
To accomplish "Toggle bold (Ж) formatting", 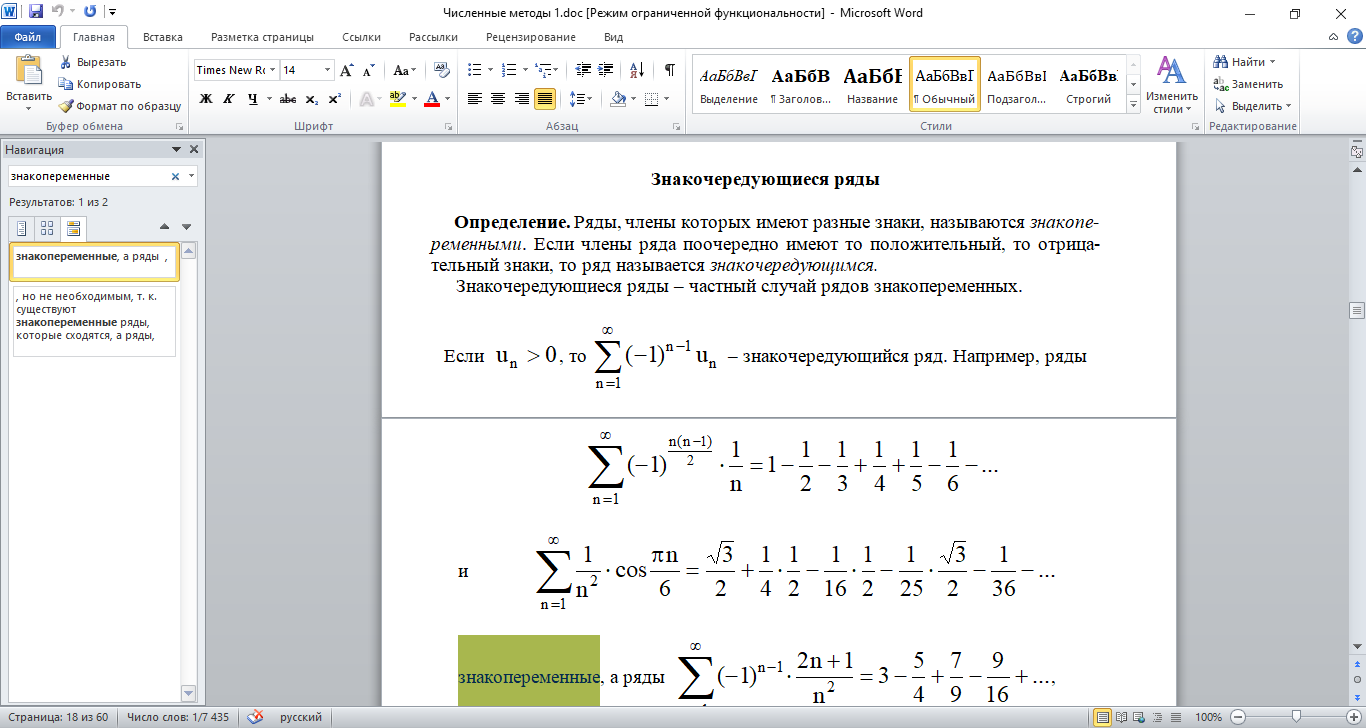I will click(x=206, y=99).
